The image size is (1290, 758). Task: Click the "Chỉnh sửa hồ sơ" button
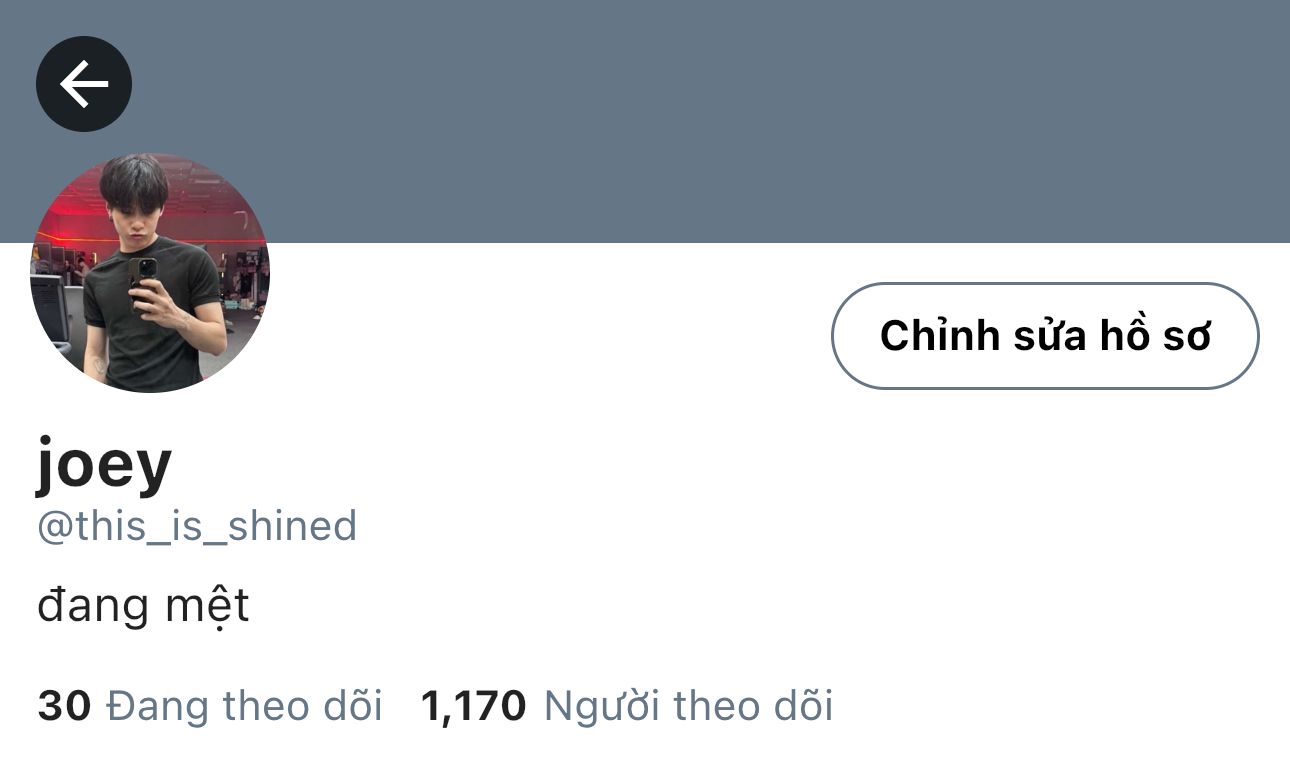[1045, 336]
